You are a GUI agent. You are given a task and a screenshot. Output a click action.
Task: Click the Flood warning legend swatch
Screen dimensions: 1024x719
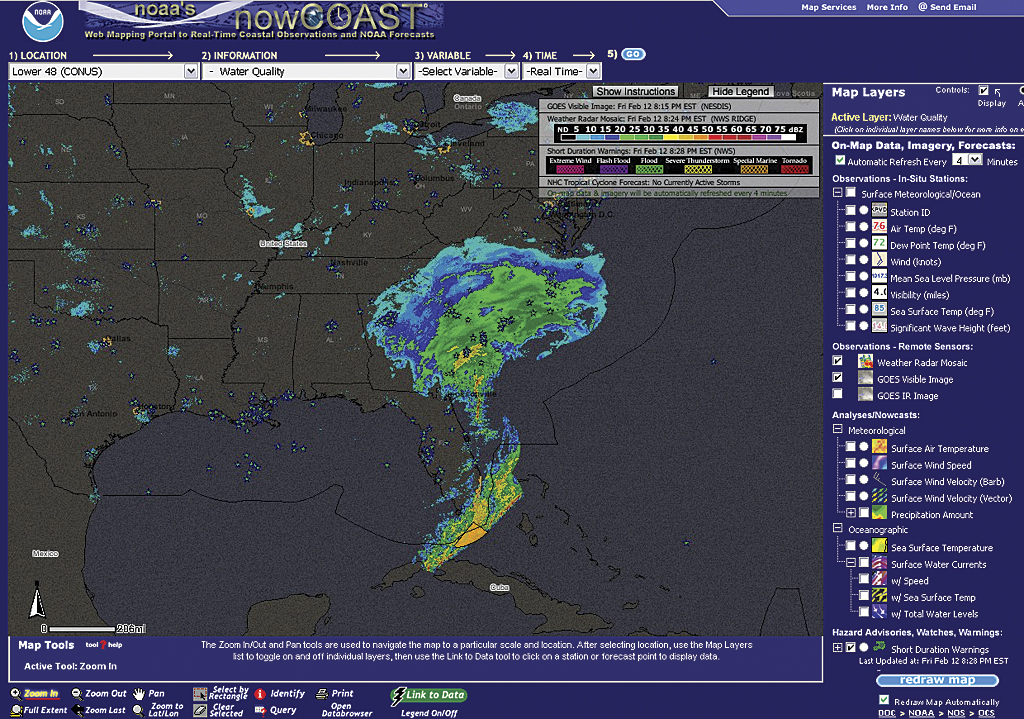649,168
